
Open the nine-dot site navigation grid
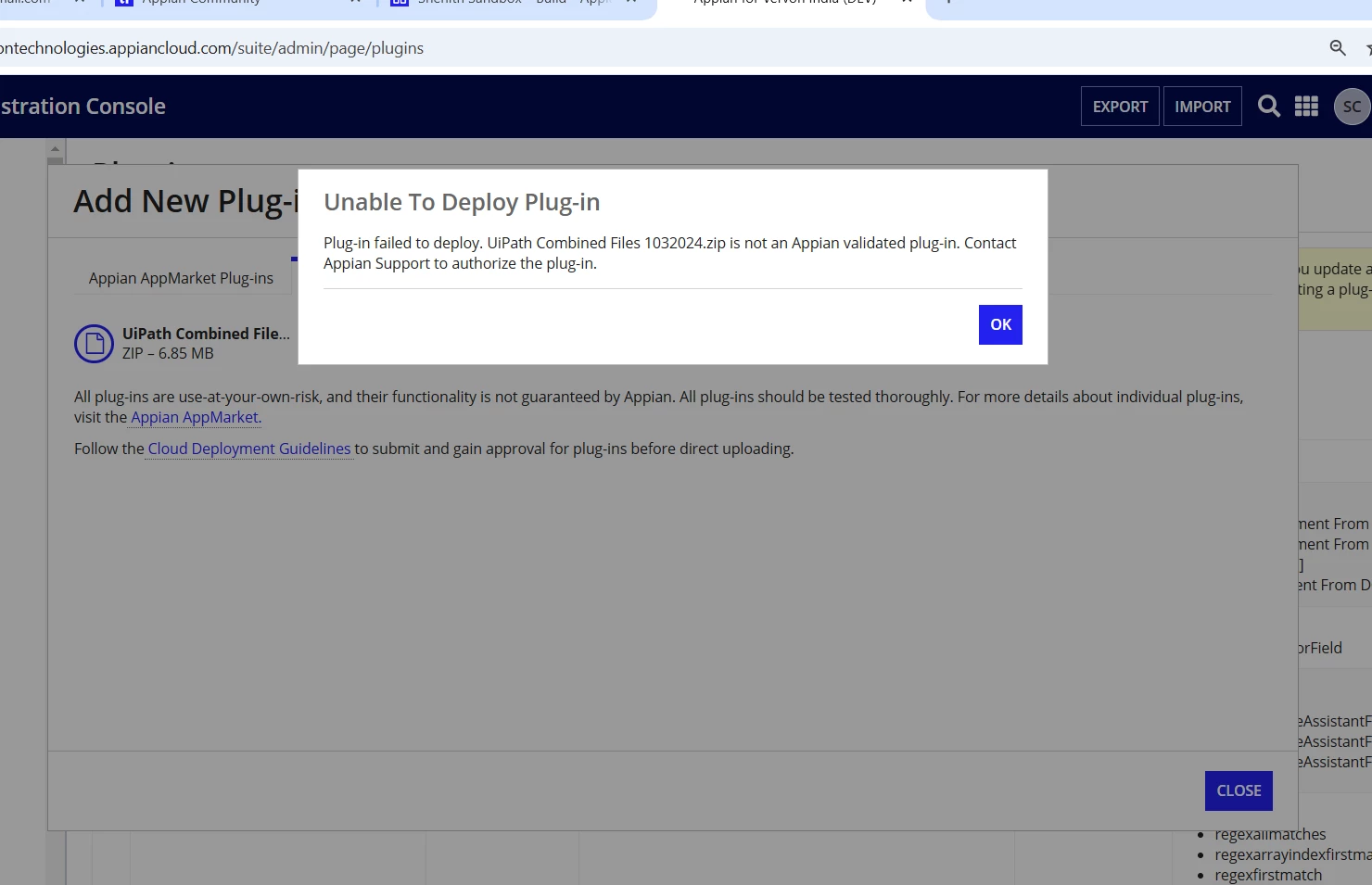1306,107
